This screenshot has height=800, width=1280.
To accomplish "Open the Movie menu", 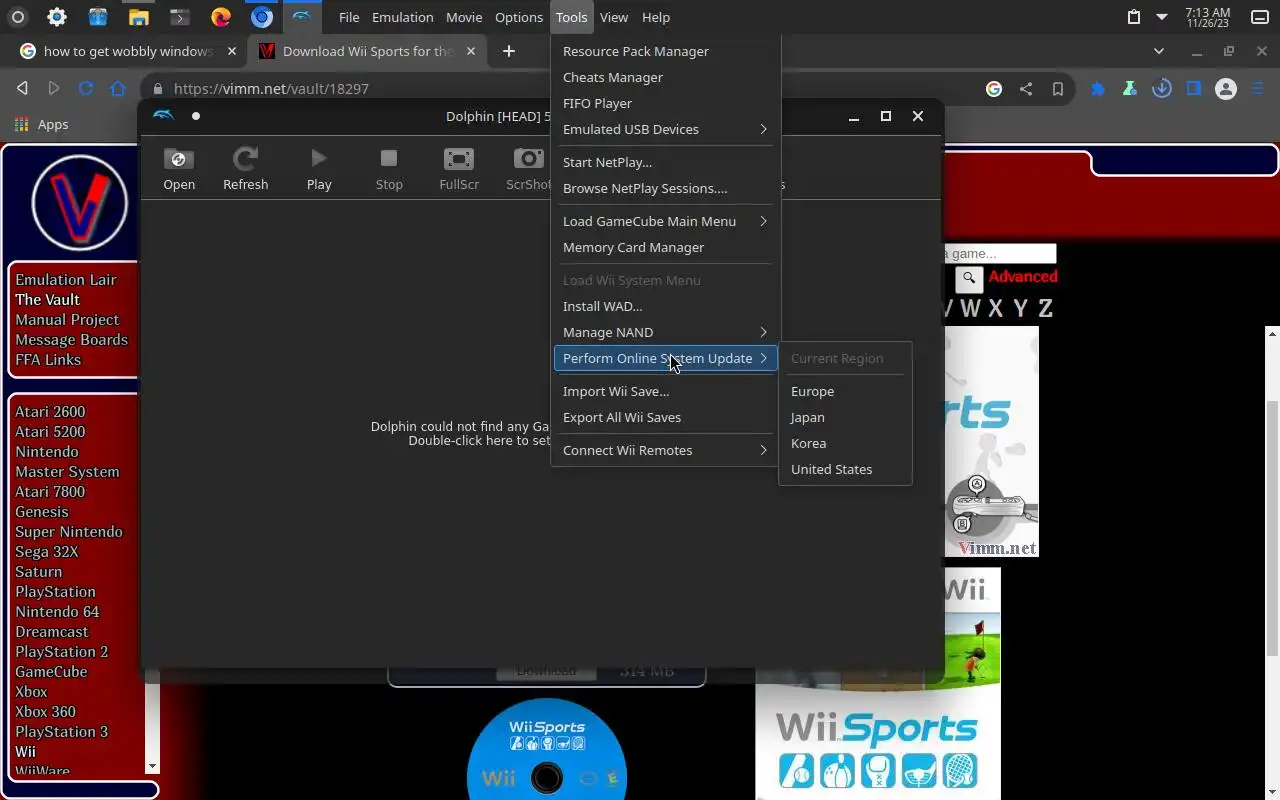I will coord(464,17).
